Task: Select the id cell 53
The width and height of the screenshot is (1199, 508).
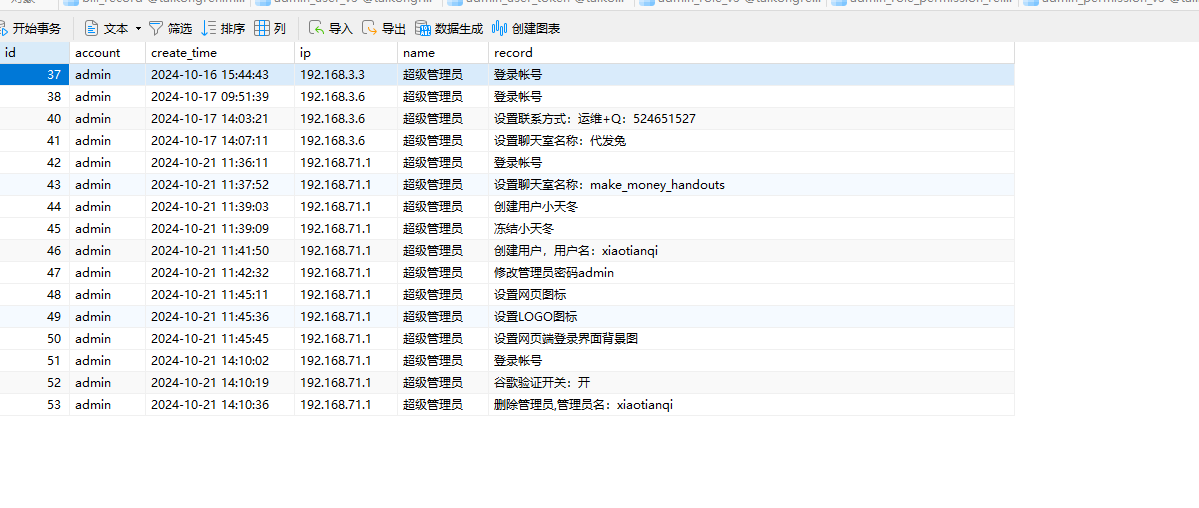Action: 34,405
